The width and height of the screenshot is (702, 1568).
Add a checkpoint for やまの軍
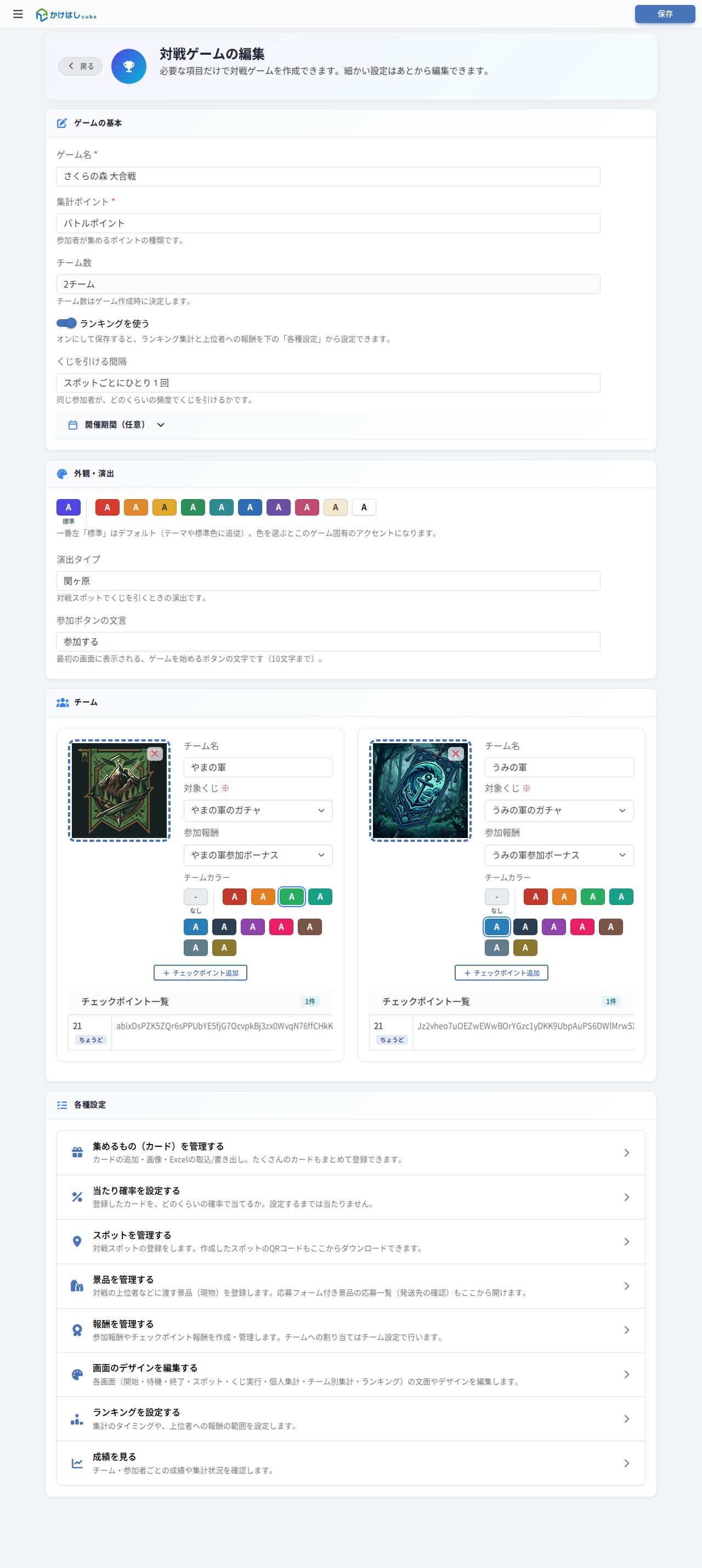pyautogui.click(x=200, y=973)
